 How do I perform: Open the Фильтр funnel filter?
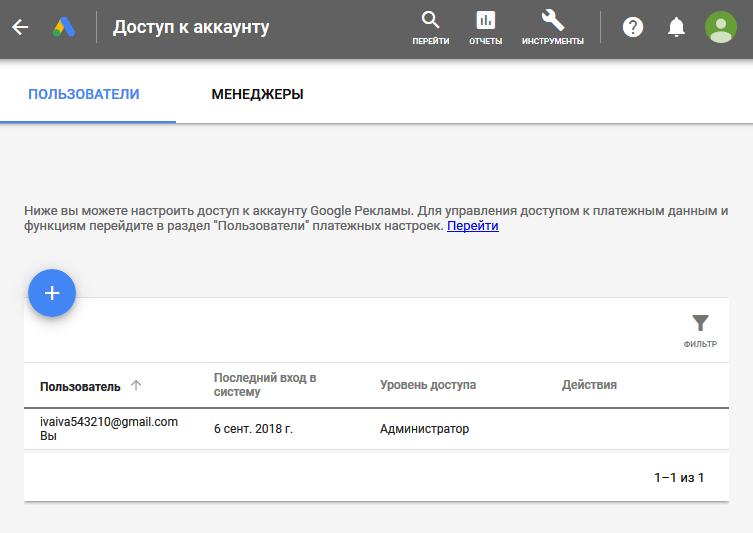click(700, 331)
